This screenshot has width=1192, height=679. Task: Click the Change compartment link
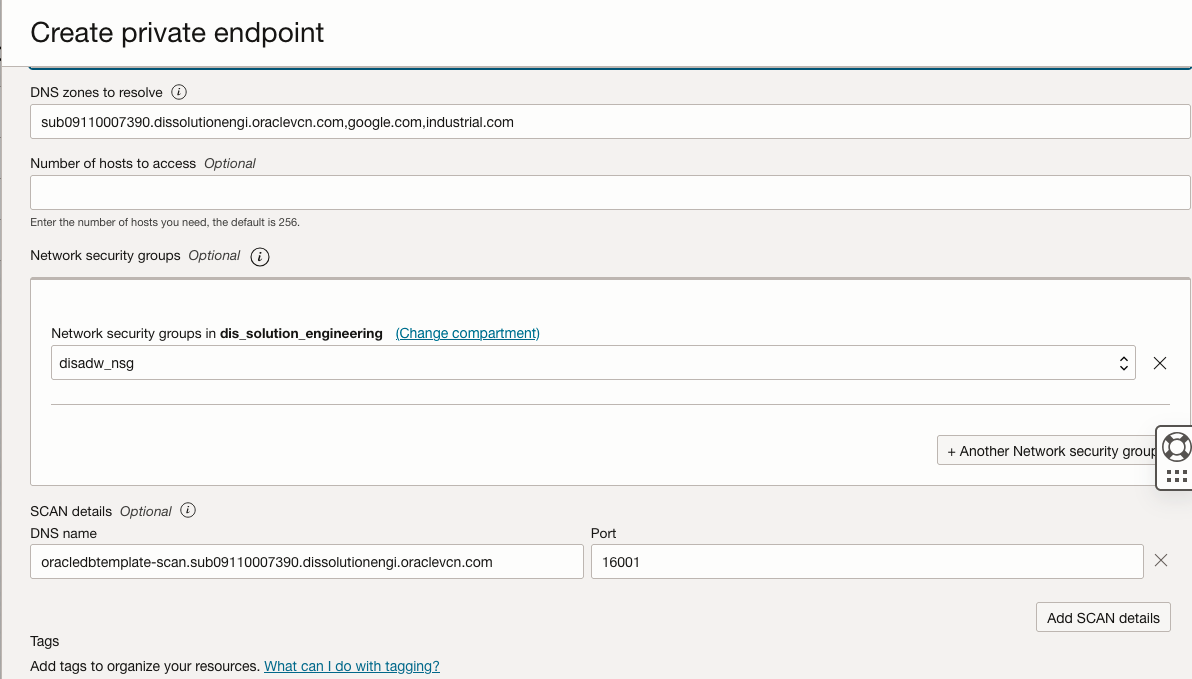point(466,332)
